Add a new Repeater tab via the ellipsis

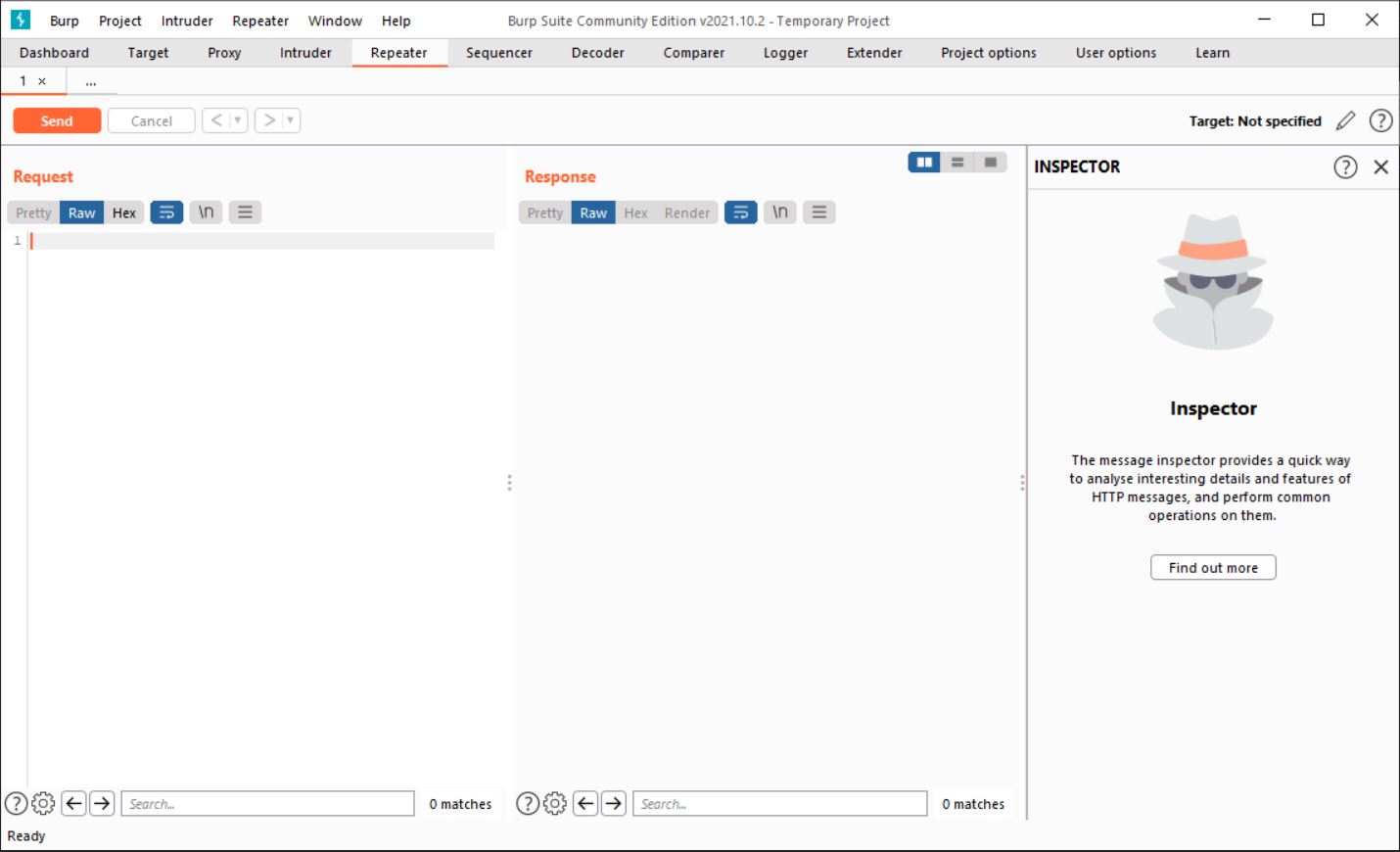(91, 82)
